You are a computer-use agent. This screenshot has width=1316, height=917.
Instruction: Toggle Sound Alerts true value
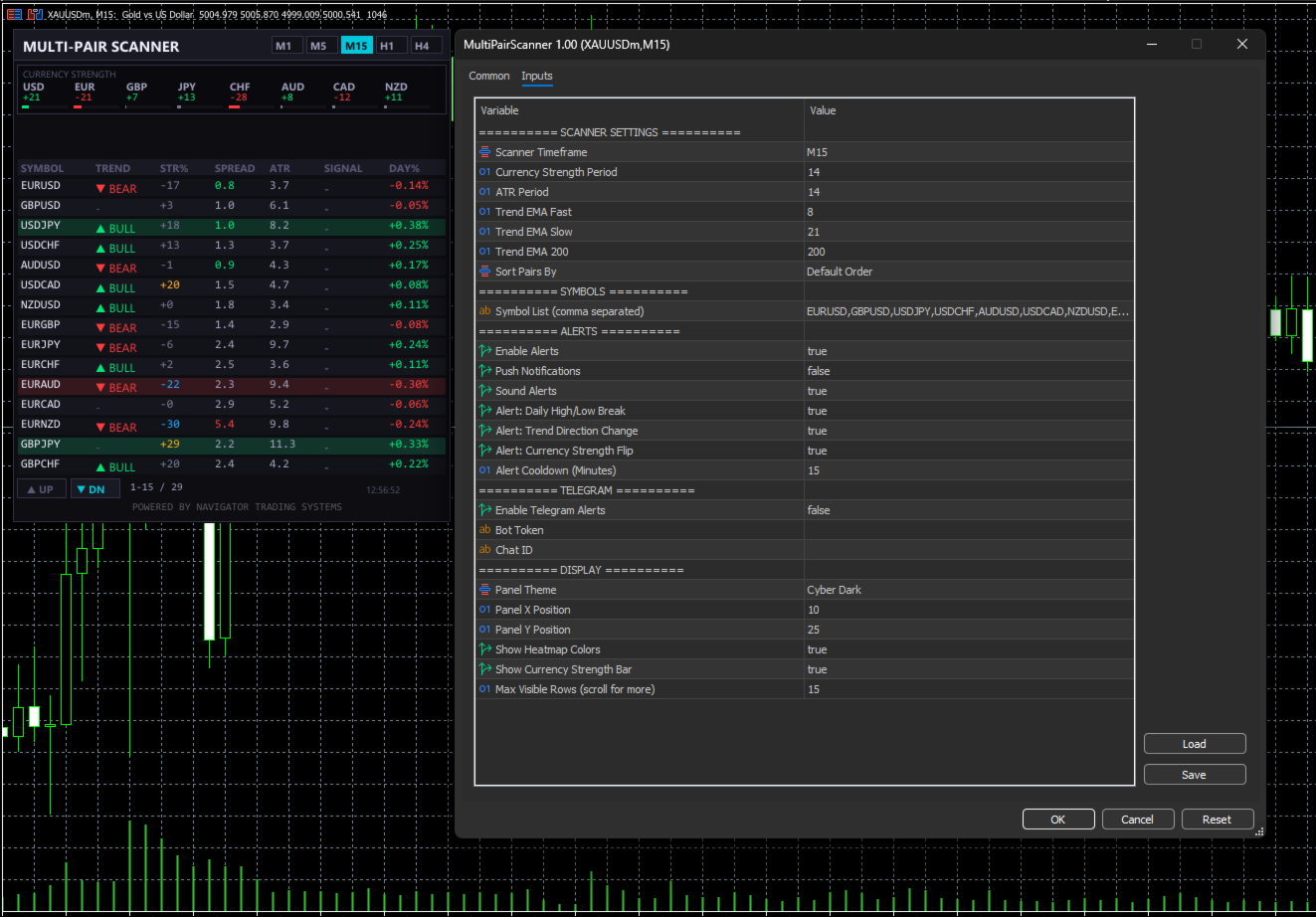tap(817, 391)
